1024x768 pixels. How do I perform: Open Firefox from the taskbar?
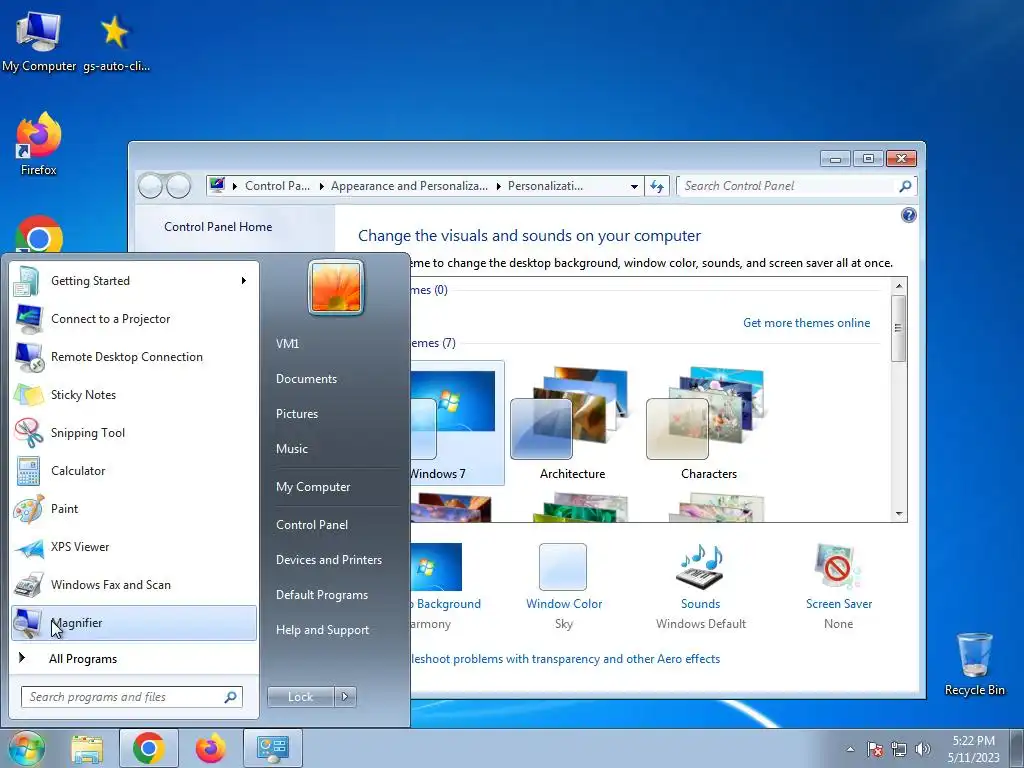click(210, 748)
